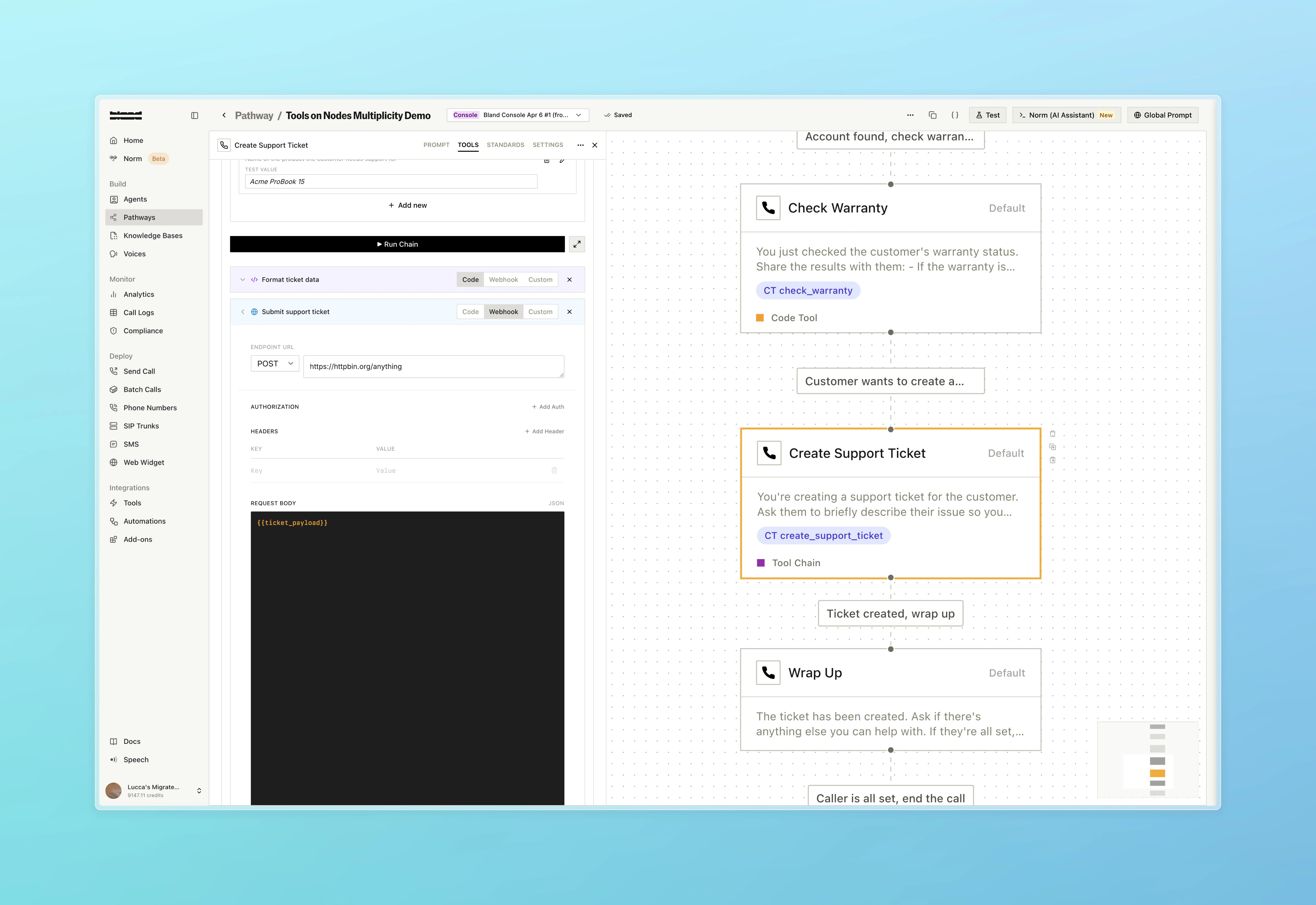Click the globe icon on Submit support ticket
The height and width of the screenshot is (905, 1316).
click(x=254, y=311)
